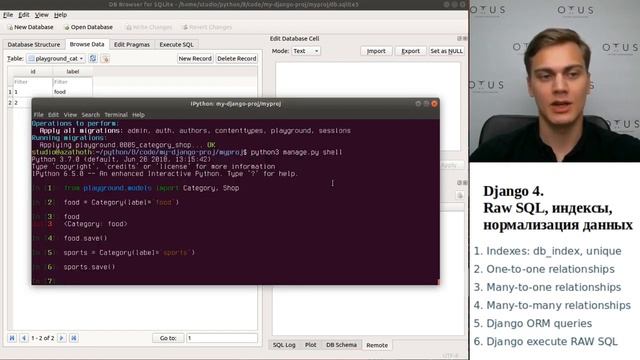Open the terminal Help menu
Screen dimensions: 640x360
pos(138,115)
